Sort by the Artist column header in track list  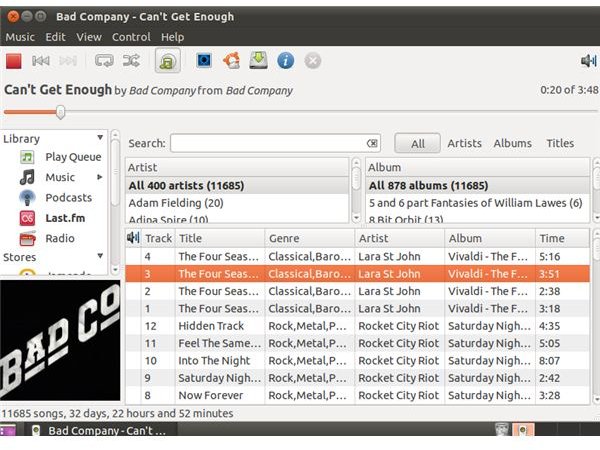coord(399,238)
